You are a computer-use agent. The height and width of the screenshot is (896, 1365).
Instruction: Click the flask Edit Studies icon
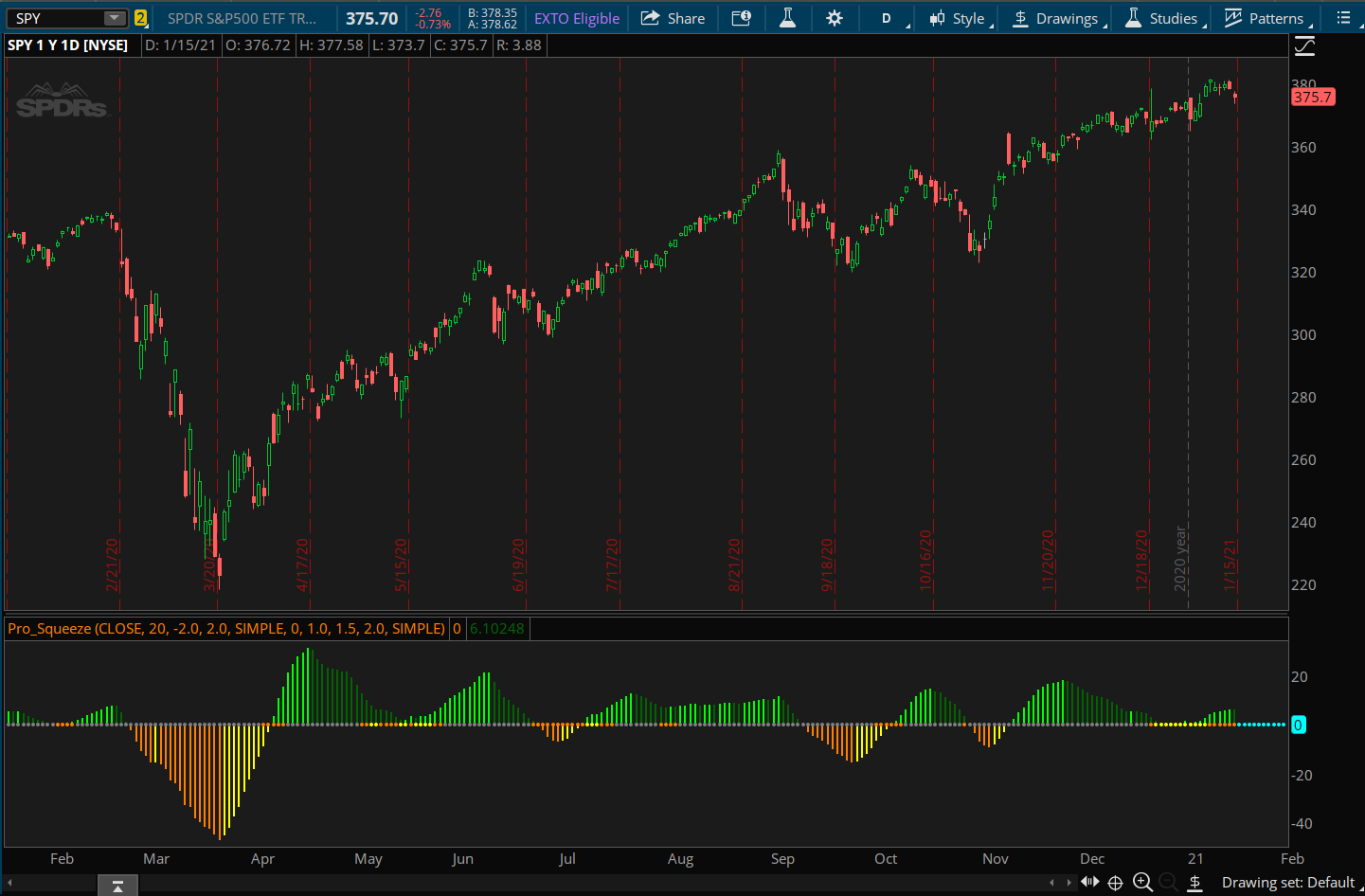(x=787, y=18)
